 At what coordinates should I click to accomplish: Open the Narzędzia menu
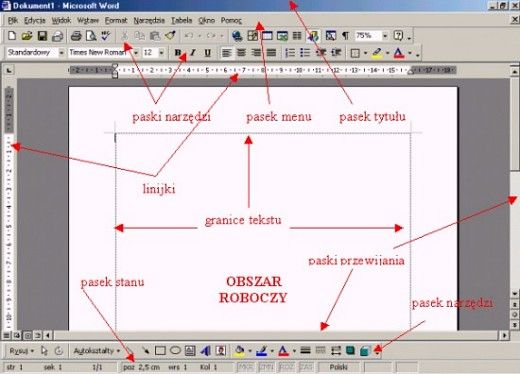coord(149,20)
